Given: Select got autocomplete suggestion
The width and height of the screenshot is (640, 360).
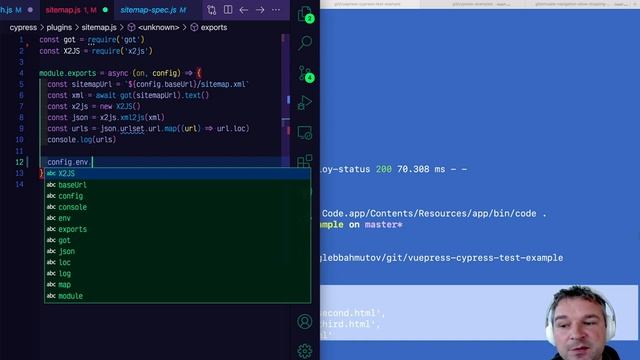Looking at the screenshot, I should click(177, 240).
